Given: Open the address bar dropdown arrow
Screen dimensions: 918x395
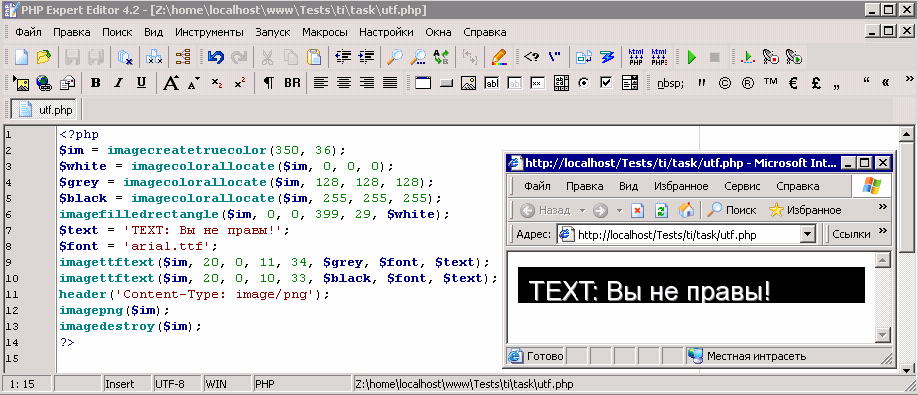Looking at the screenshot, I should click(809, 235).
